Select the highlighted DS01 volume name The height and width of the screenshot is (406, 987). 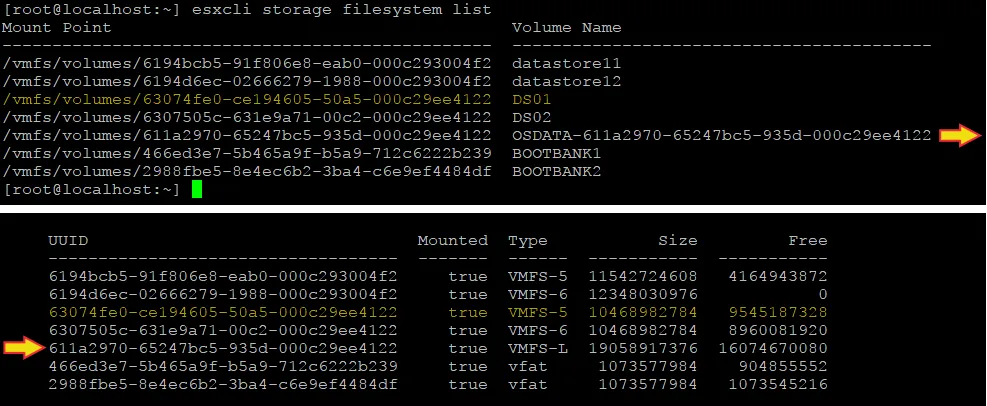(x=530, y=99)
